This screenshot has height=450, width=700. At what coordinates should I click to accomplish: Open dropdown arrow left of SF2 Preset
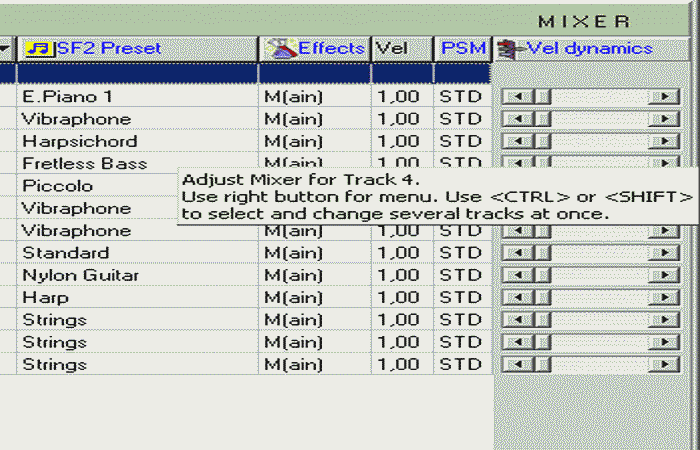(x=5, y=48)
